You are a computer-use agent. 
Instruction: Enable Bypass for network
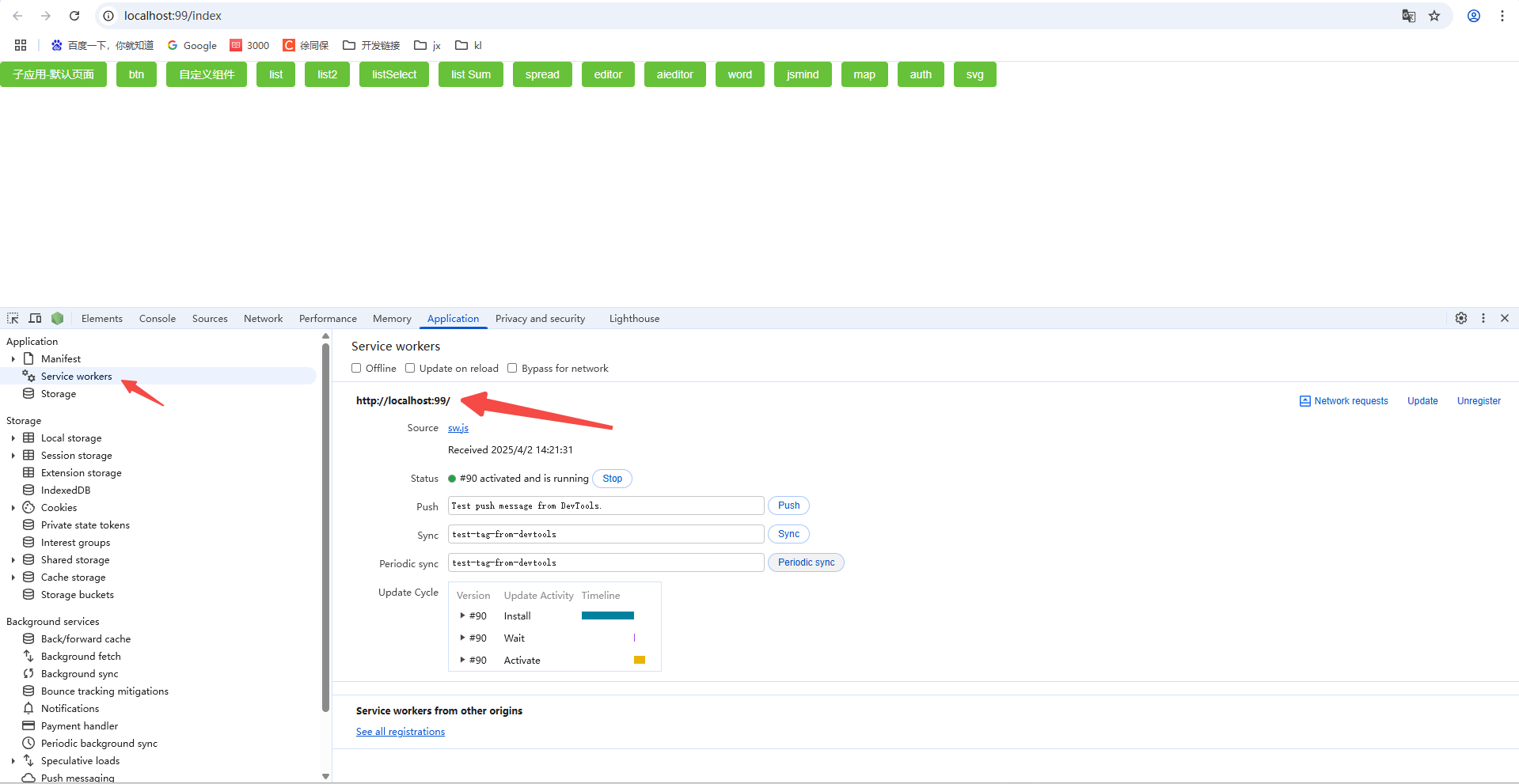[x=512, y=368]
